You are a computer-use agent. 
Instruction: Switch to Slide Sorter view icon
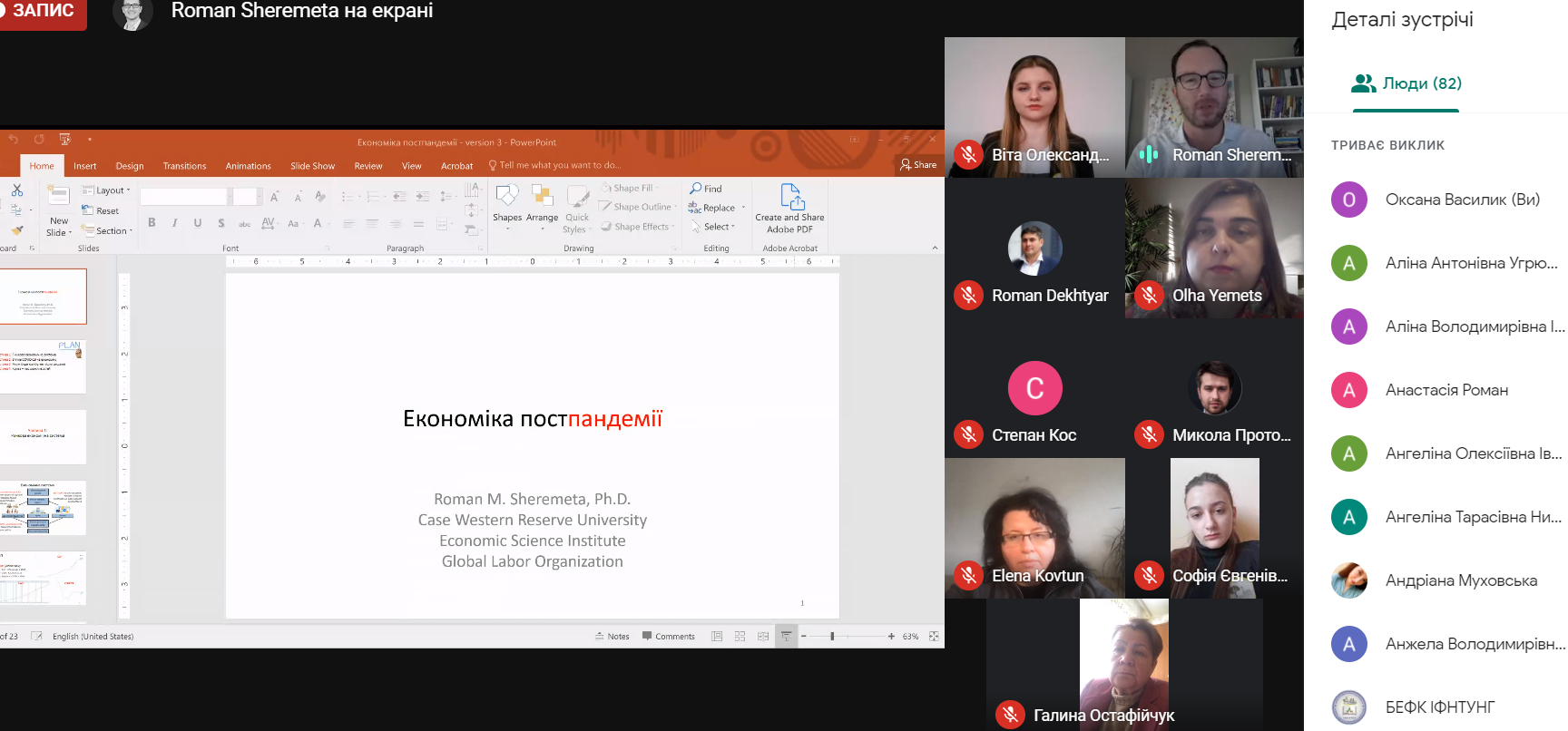tap(740, 637)
